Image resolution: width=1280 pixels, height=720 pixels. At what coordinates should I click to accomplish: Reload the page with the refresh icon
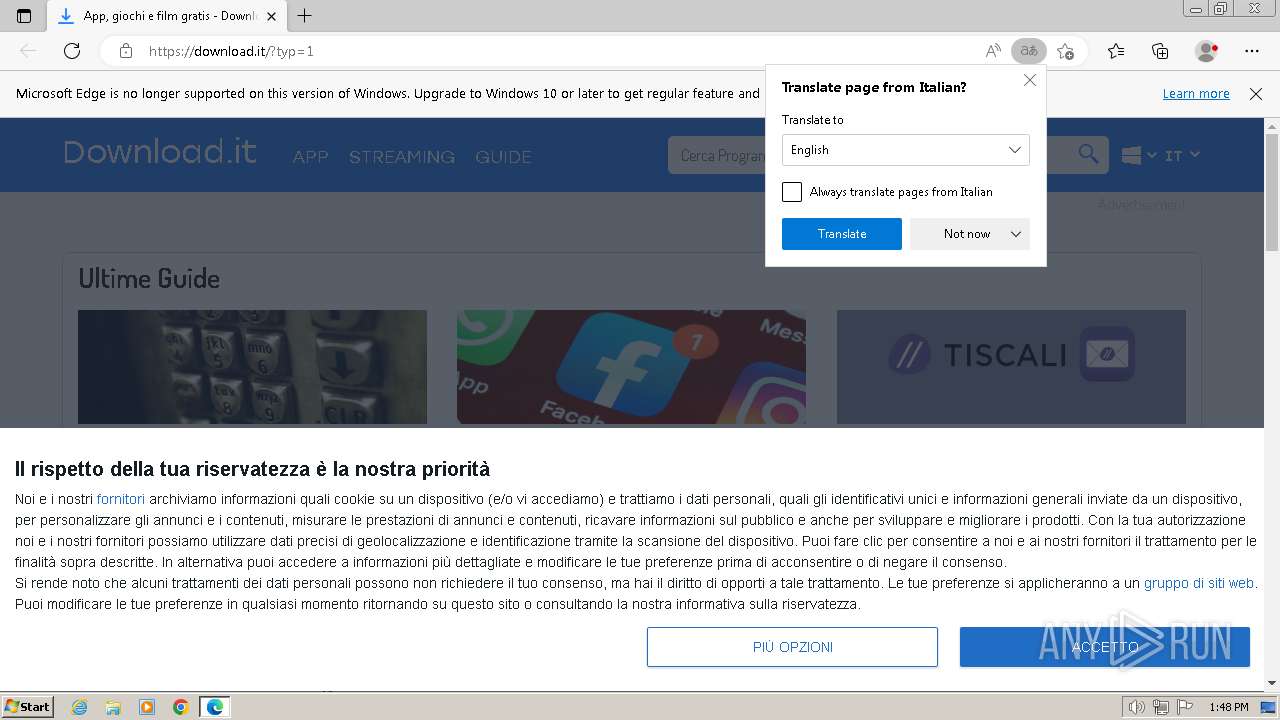coord(72,51)
